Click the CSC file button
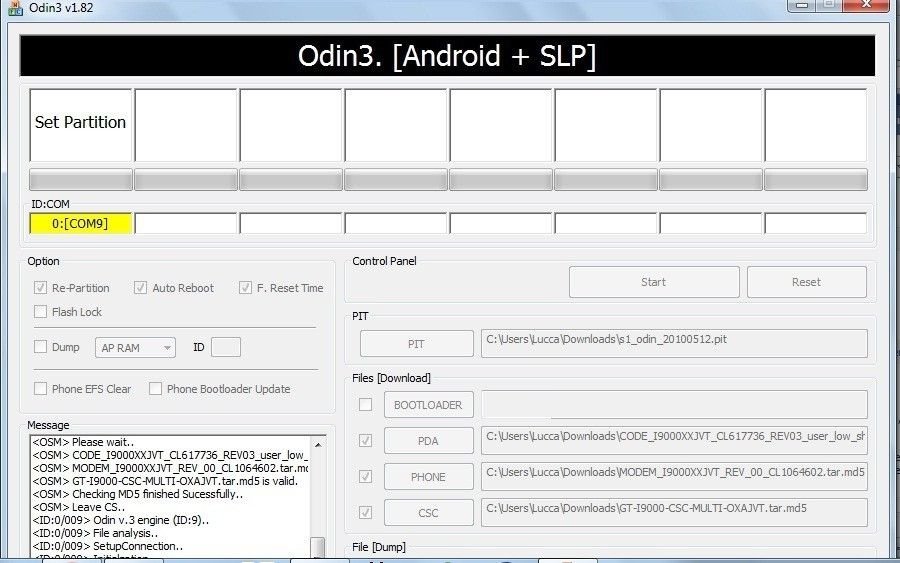The image size is (900, 563). 429,512
